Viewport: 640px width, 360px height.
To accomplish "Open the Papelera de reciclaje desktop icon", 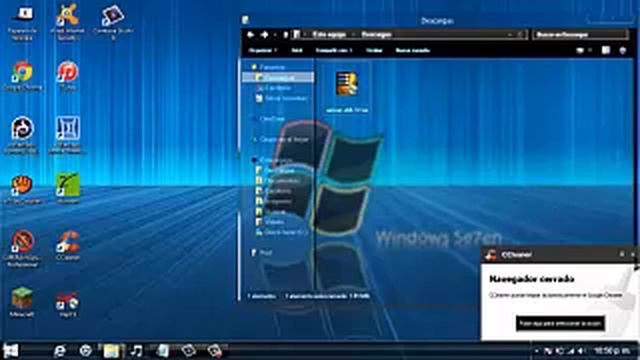I will [x=22, y=21].
